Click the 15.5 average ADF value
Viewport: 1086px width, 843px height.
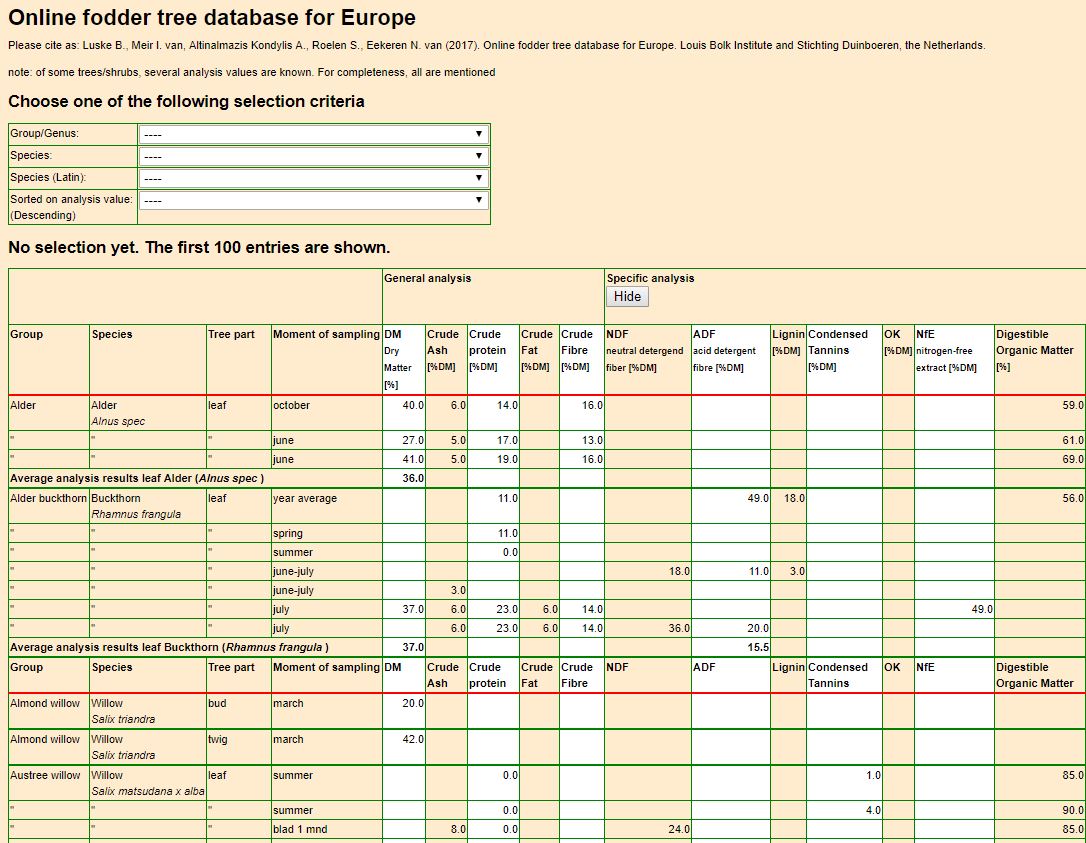[758, 648]
